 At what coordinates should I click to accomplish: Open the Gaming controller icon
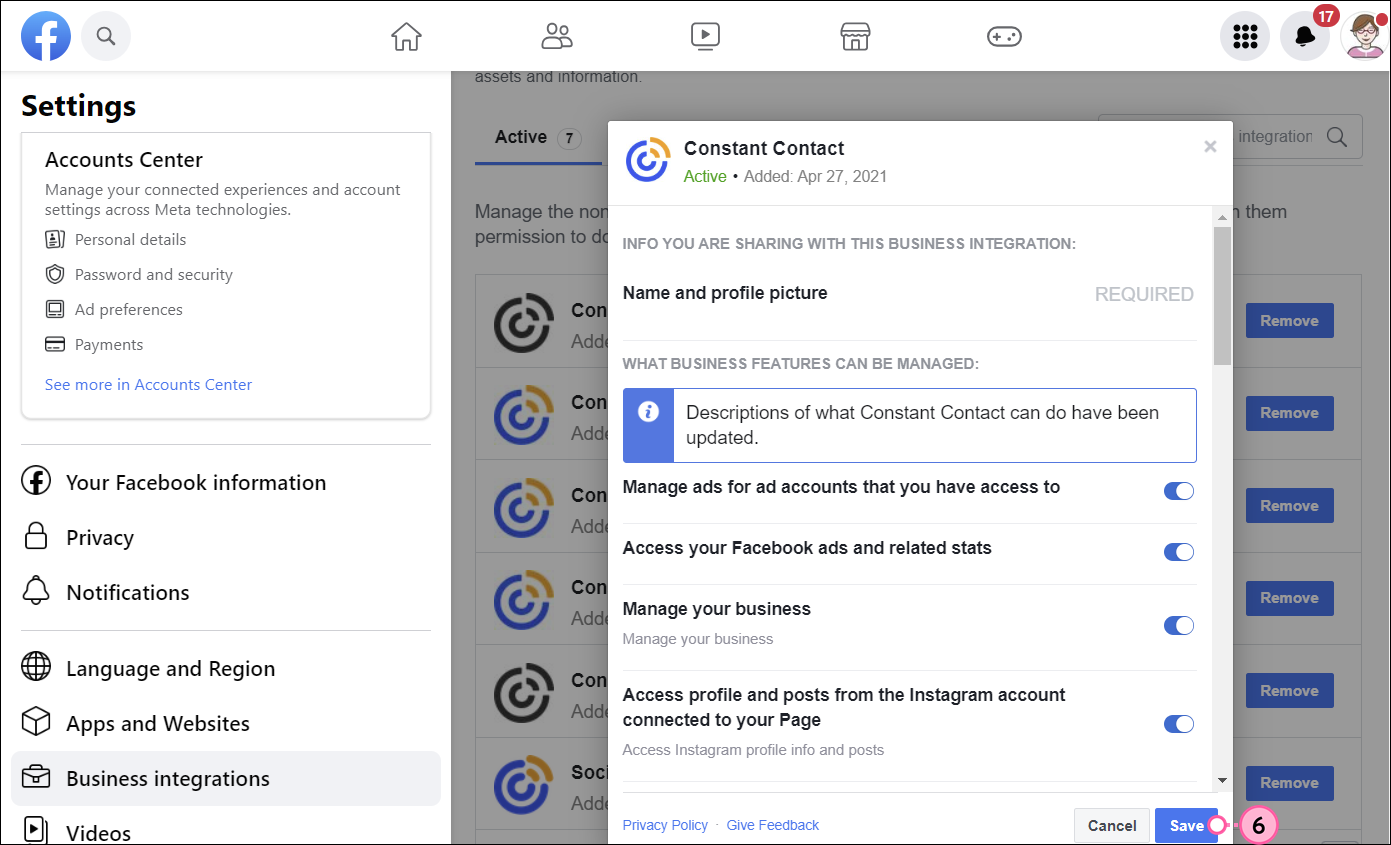(1003, 37)
